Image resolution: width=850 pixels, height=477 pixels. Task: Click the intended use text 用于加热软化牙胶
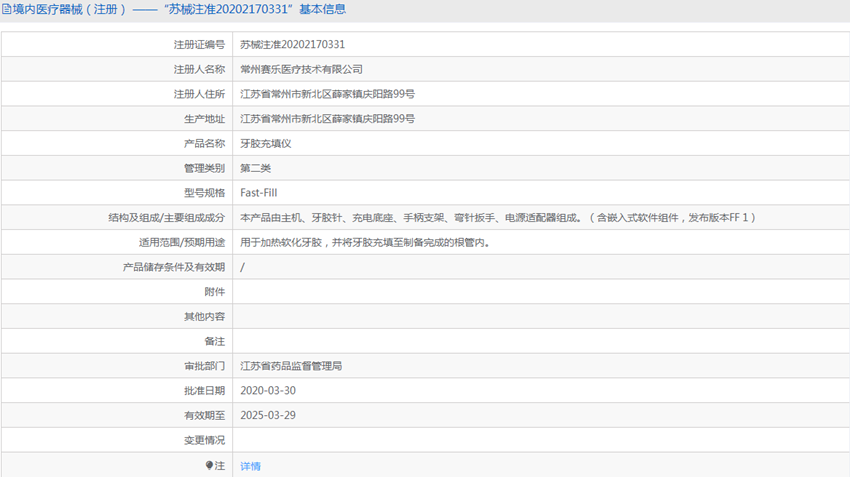365,242
